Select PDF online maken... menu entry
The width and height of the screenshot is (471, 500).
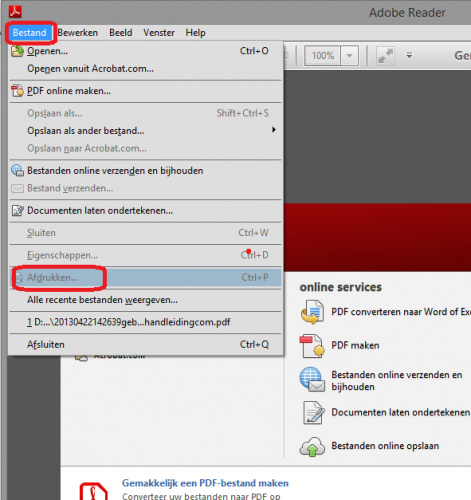(146, 91)
